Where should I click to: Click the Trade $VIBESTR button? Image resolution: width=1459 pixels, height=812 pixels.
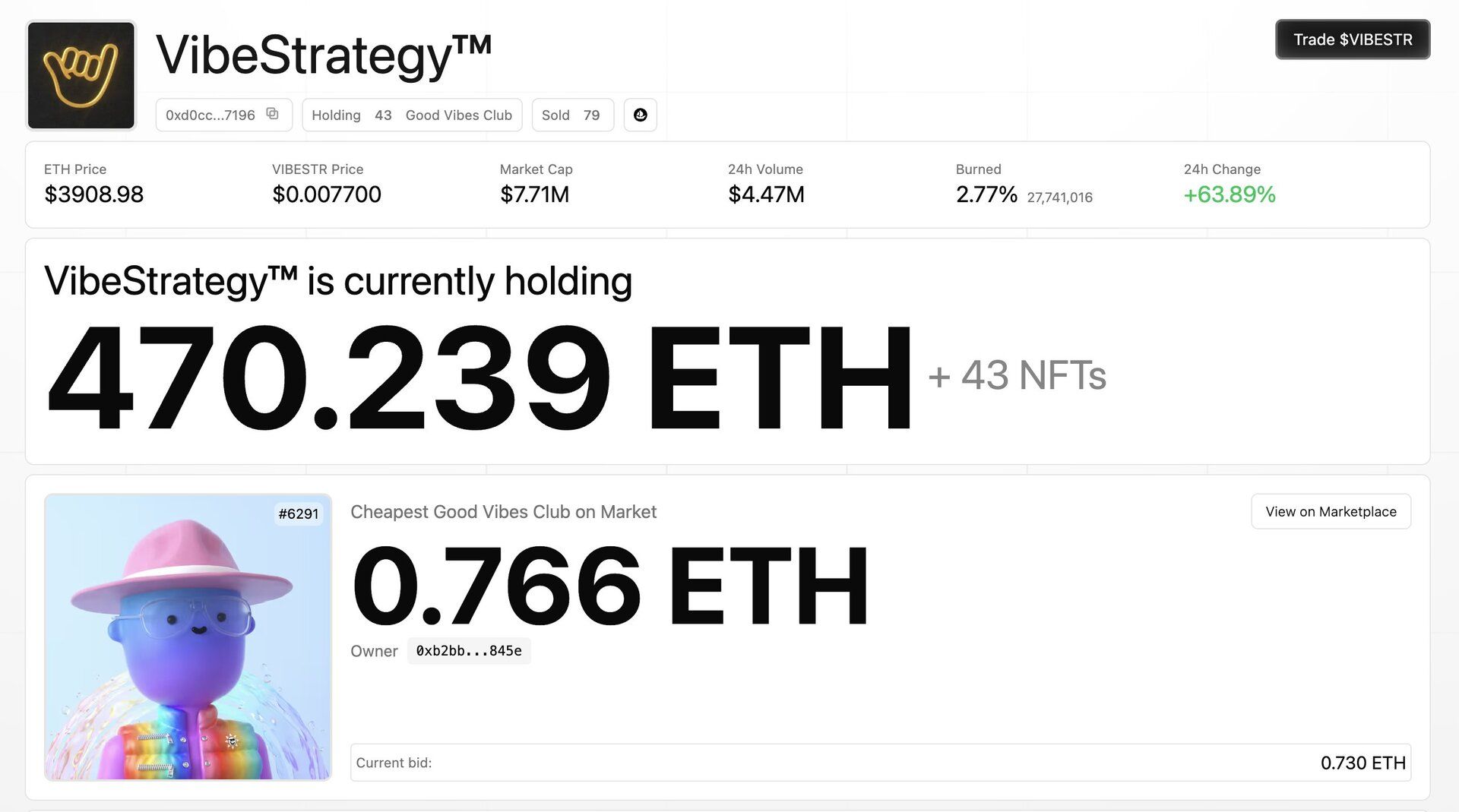[x=1352, y=39]
